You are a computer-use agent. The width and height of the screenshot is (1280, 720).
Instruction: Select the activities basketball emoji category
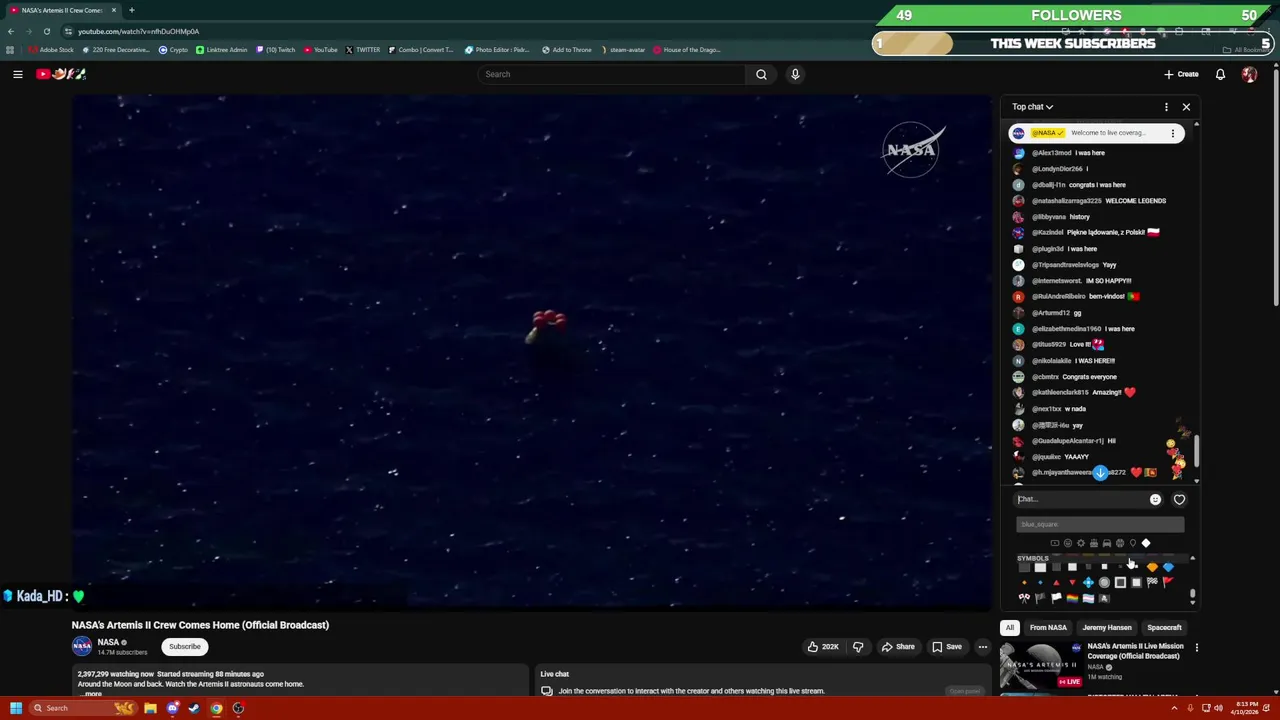point(1120,543)
